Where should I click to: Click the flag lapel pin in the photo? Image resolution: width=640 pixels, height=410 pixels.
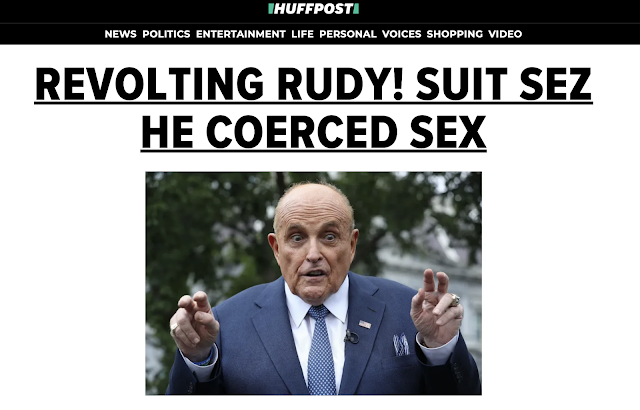click(365, 324)
